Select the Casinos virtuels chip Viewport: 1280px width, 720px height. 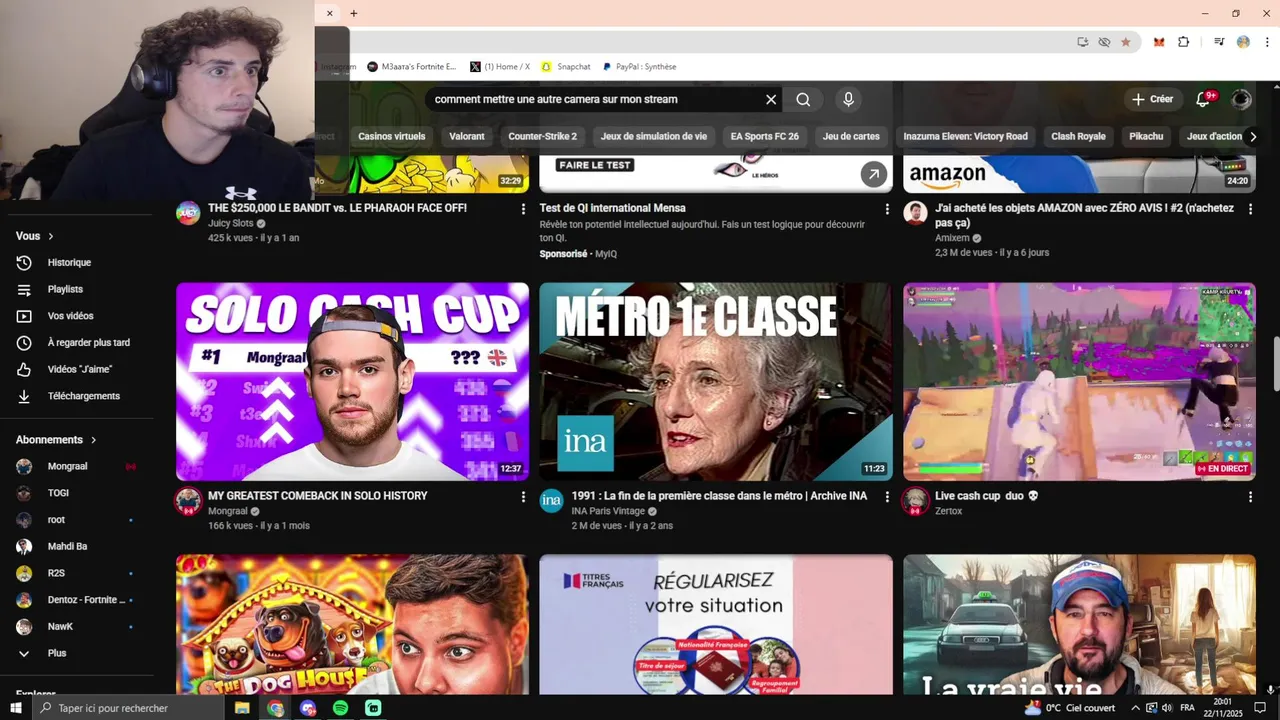392,136
